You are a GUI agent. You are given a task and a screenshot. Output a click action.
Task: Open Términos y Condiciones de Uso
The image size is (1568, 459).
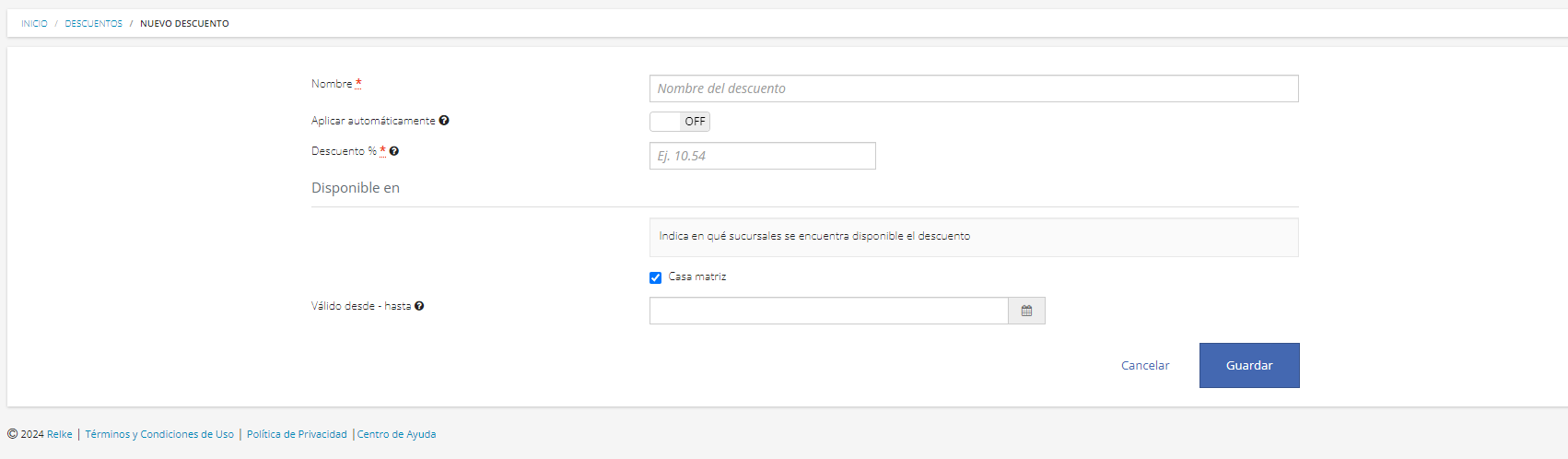point(159,434)
